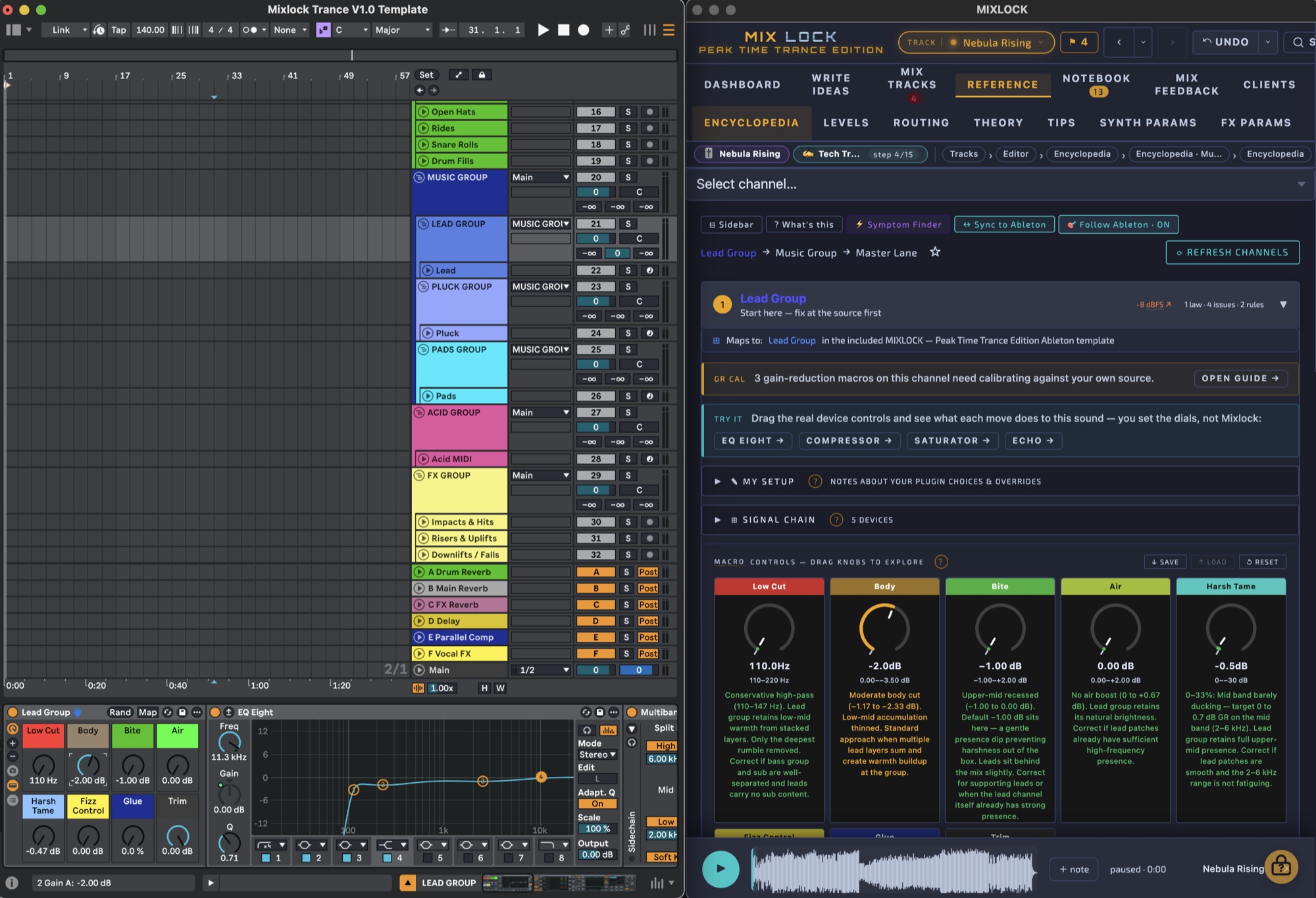The image size is (1316, 898).
Task: Star the Lead Group channel path
Action: coord(934,252)
